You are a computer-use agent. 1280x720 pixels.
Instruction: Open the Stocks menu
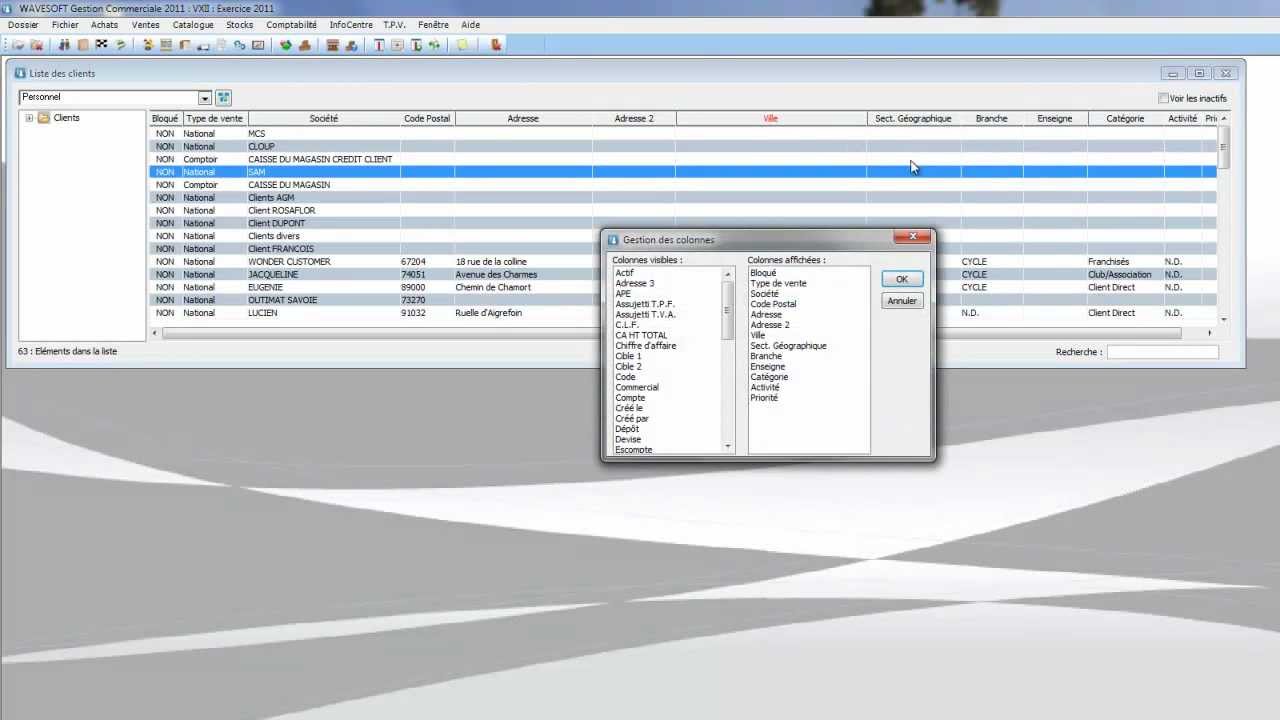coord(240,25)
